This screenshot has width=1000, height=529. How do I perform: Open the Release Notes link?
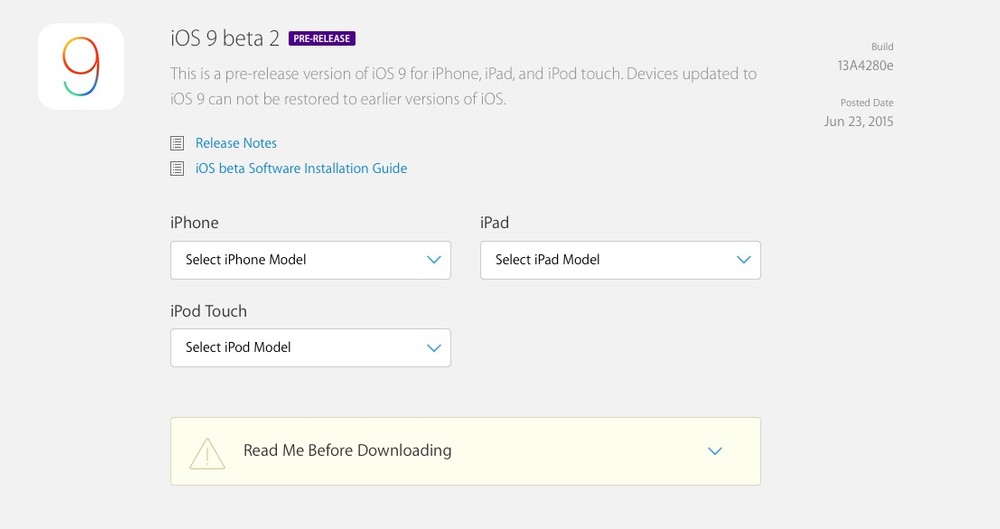[x=236, y=143]
